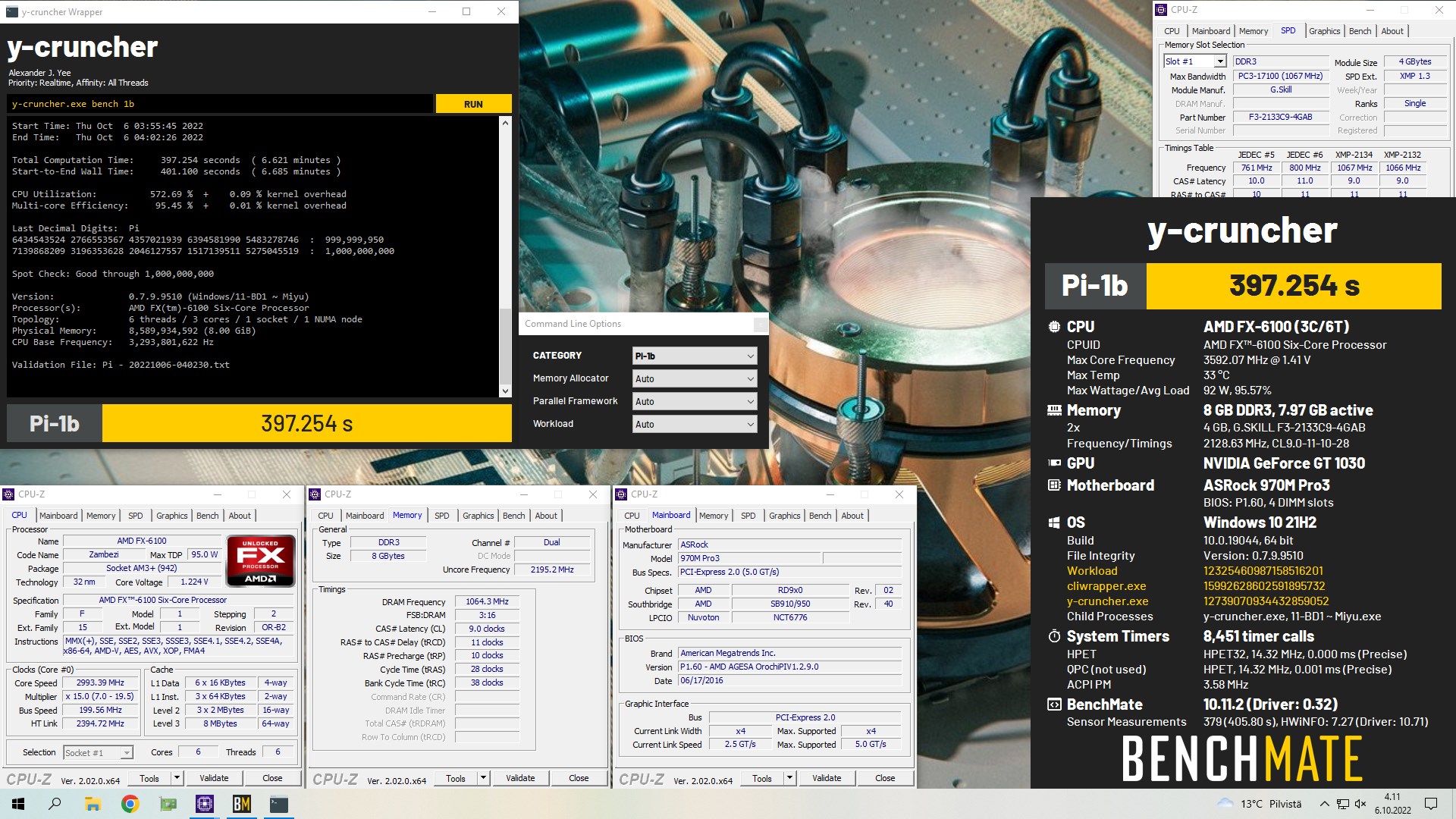Click yellow 397.254 s result bar in wrapper
The image size is (1456, 819).
[307, 423]
